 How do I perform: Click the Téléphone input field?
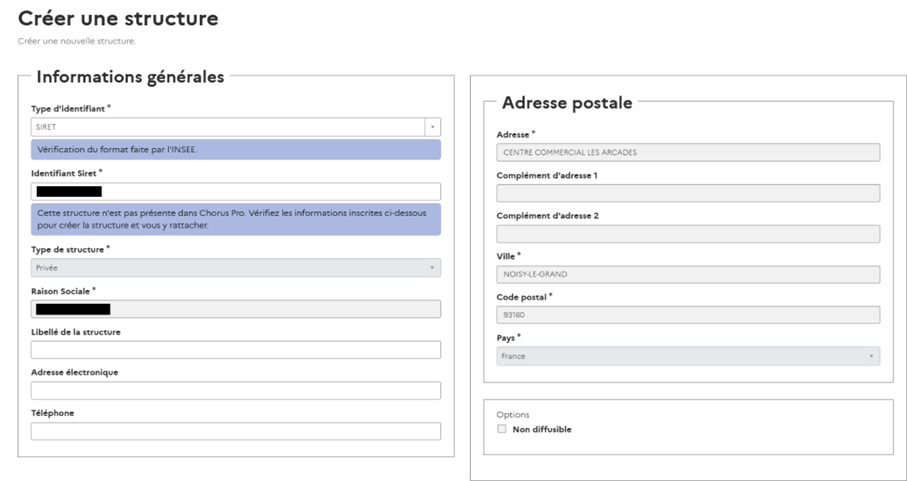click(235, 431)
